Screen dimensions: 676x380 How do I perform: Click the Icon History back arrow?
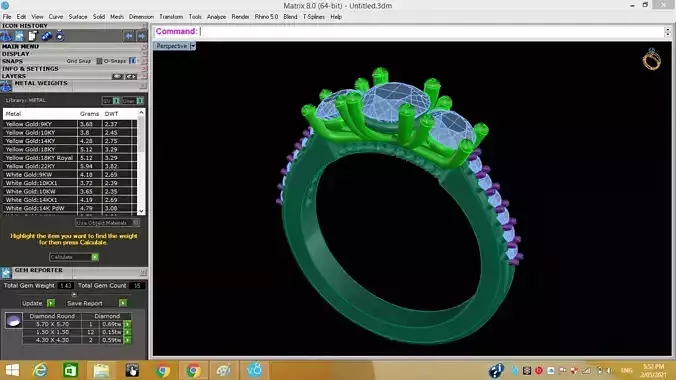click(x=128, y=36)
